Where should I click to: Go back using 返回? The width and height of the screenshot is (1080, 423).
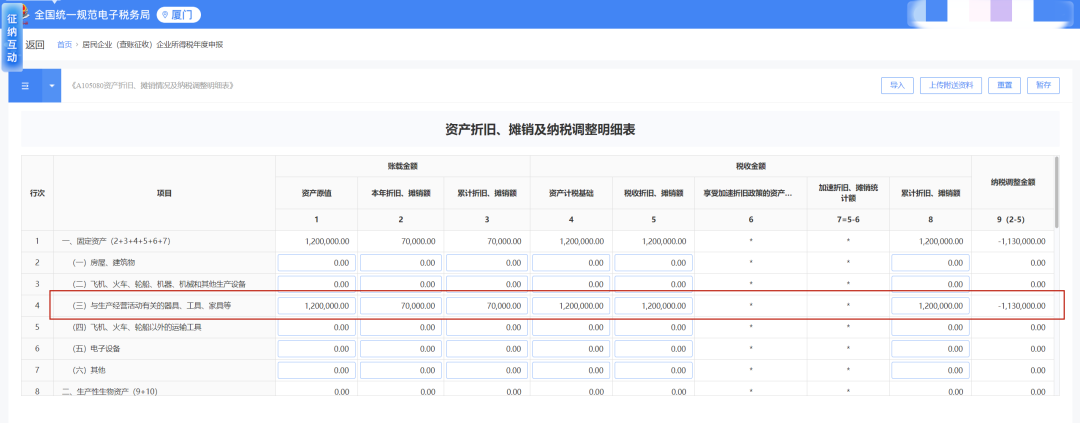pos(35,45)
